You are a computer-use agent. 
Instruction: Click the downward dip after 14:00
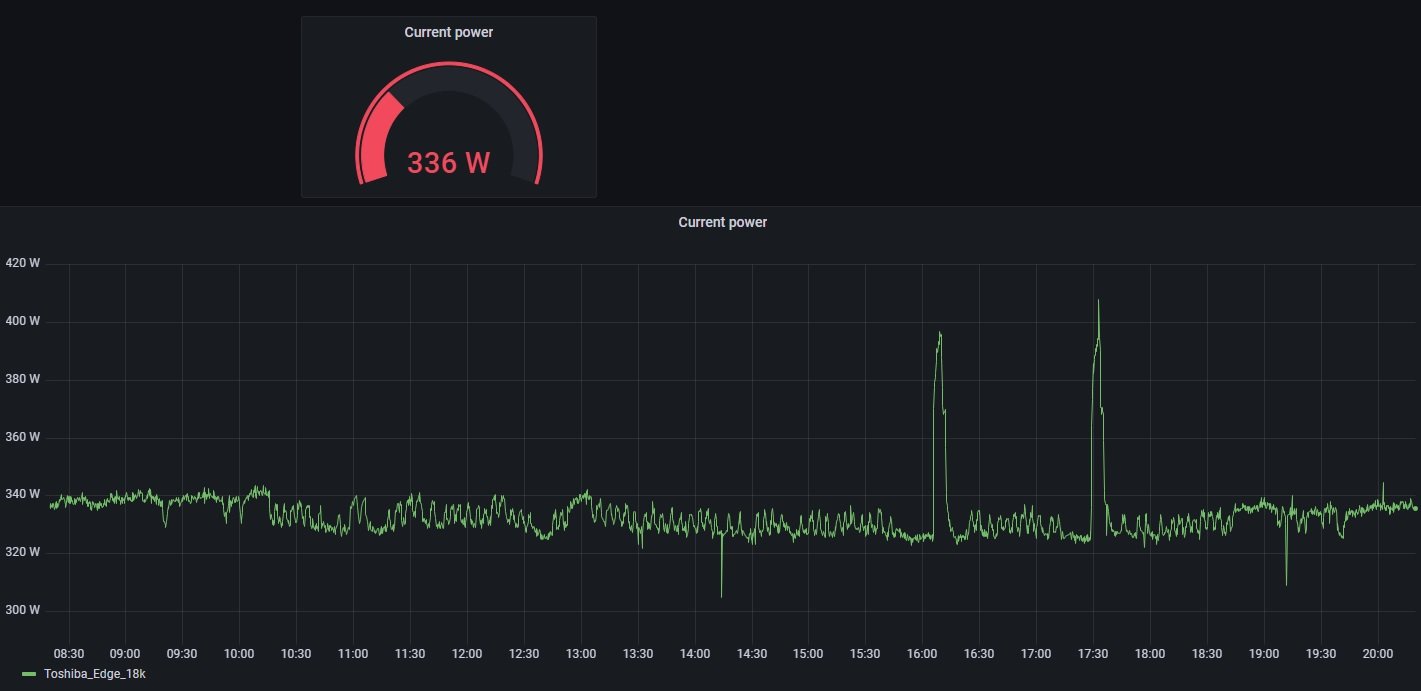point(721,595)
